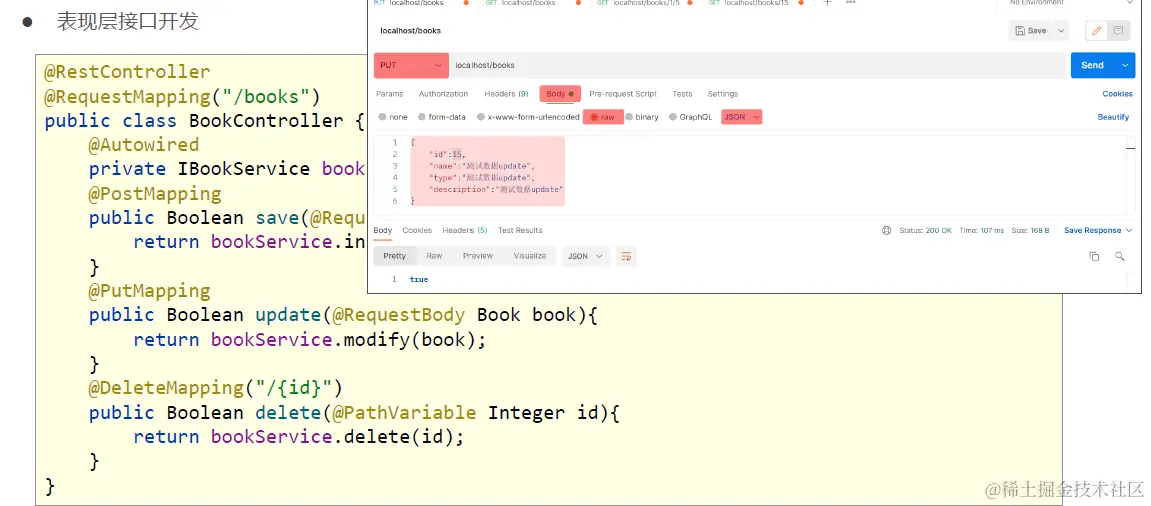Click the search magnifier in response panel
Image resolution: width=1151 pixels, height=506 pixels.
(x=1119, y=256)
